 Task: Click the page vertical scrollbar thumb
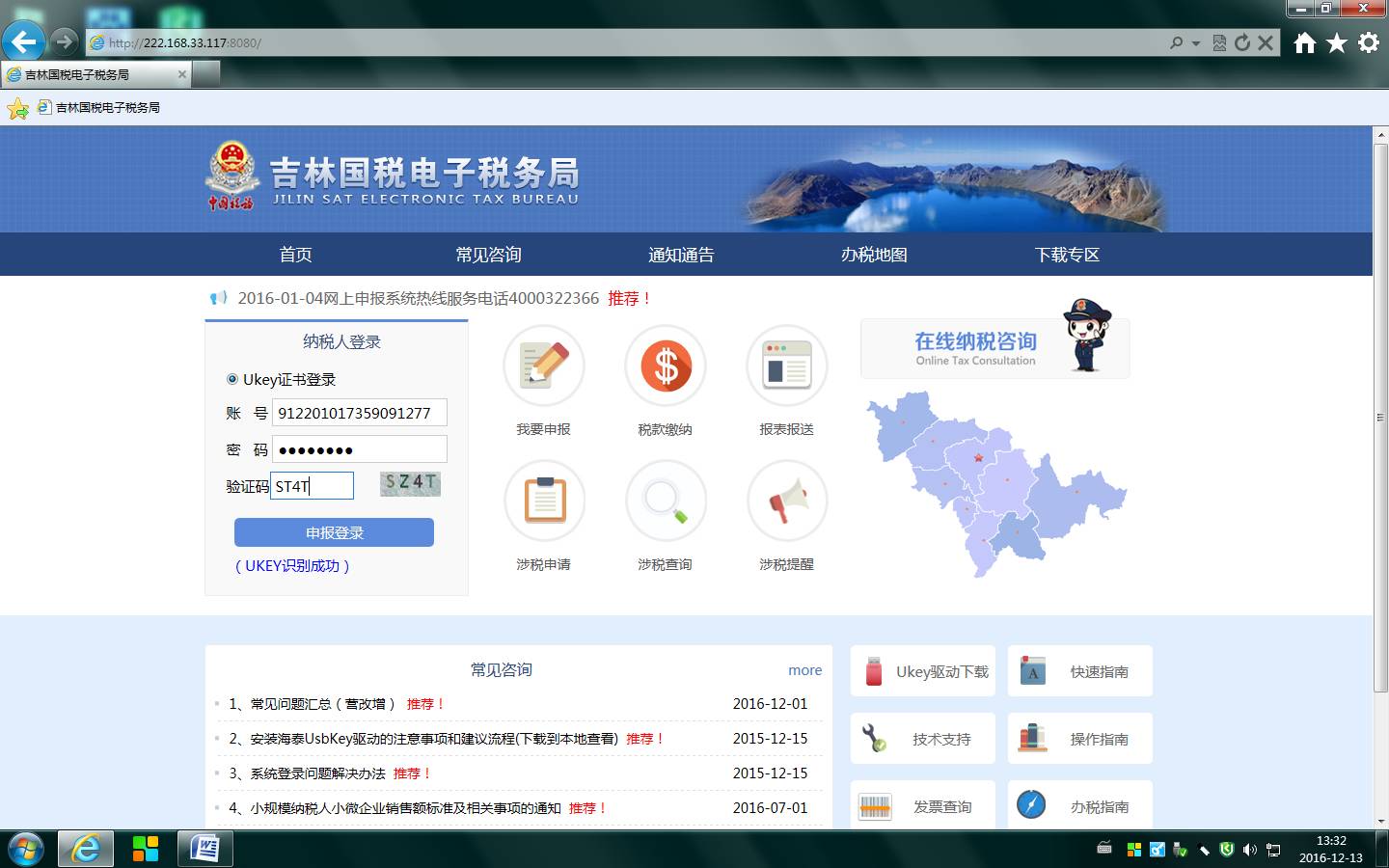(x=1380, y=418)
